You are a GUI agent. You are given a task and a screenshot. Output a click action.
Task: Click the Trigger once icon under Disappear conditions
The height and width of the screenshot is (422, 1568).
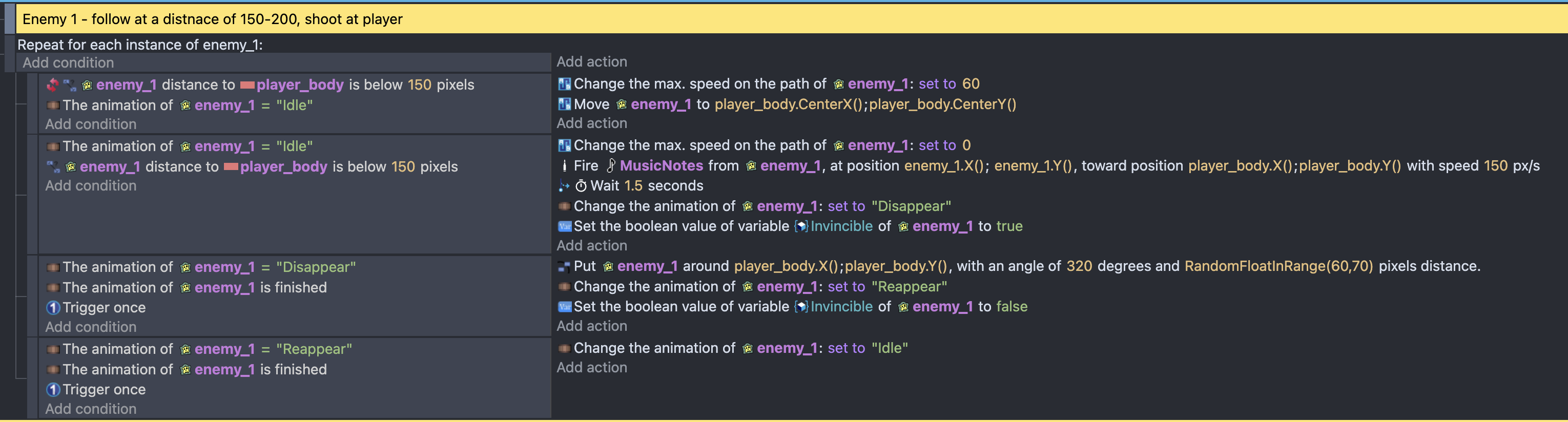coord(53,308)
